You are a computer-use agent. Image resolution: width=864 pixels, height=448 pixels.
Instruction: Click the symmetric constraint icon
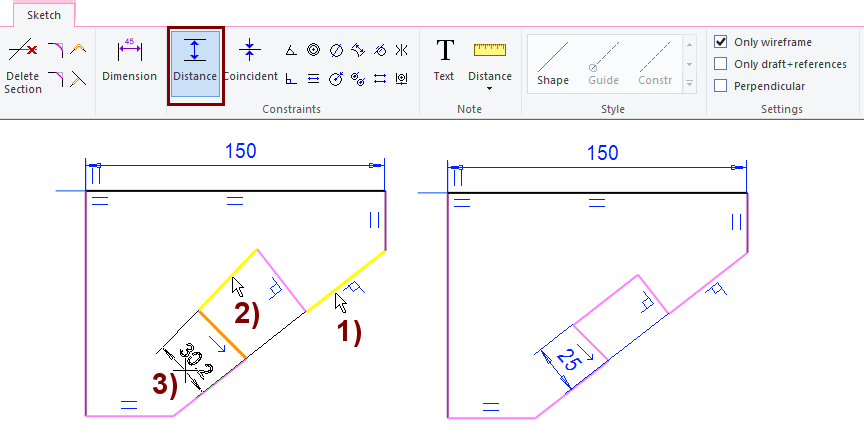pos(401,50)
